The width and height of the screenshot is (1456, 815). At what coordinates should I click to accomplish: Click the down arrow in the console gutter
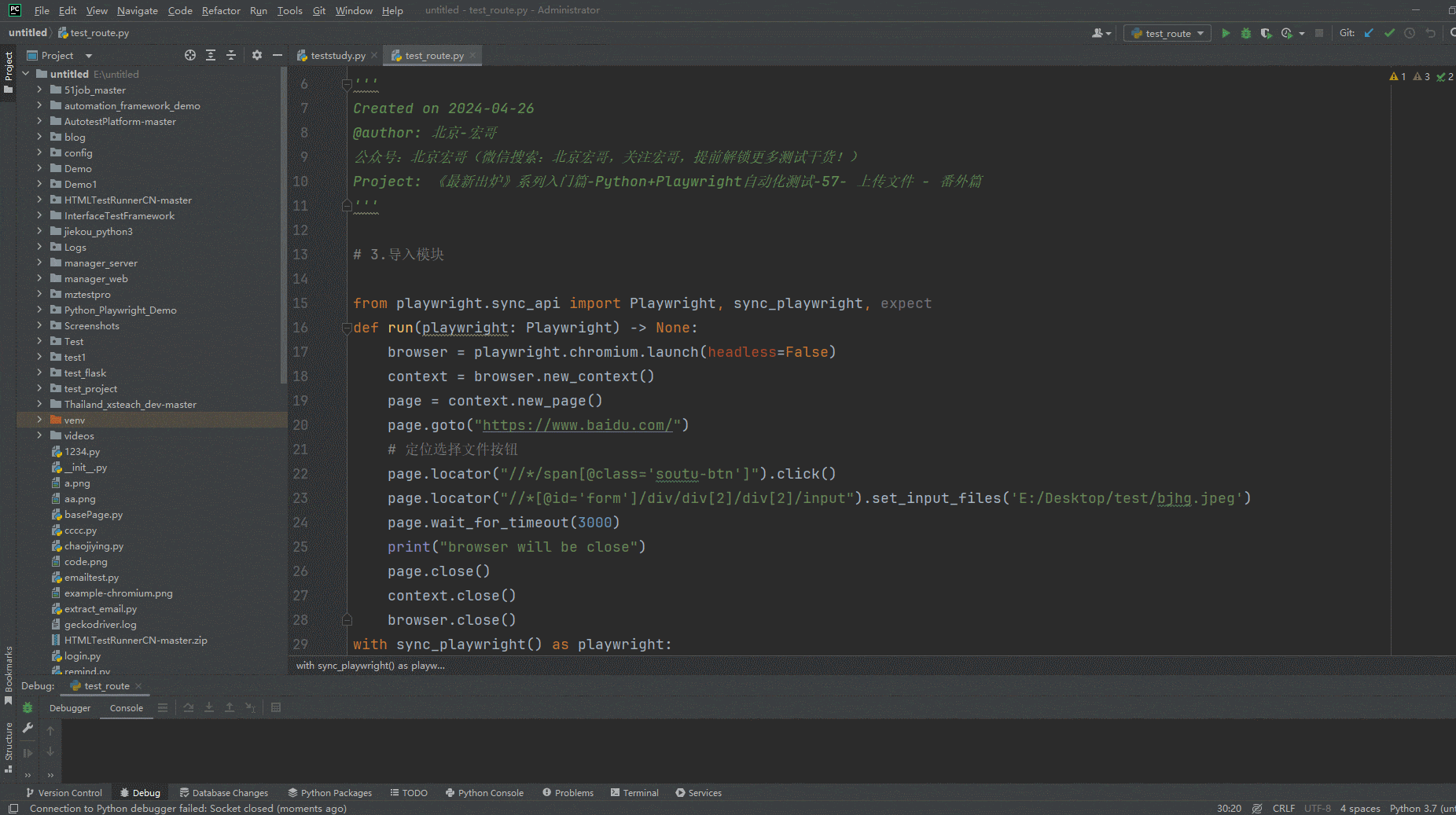click(50, 752)
